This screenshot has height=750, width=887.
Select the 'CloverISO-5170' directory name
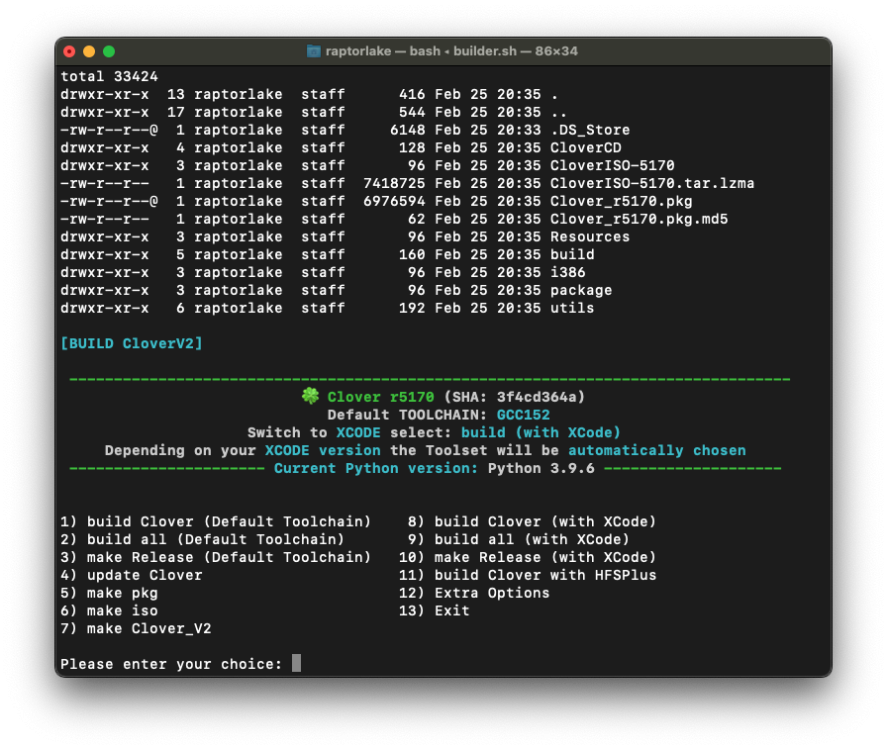612,166
